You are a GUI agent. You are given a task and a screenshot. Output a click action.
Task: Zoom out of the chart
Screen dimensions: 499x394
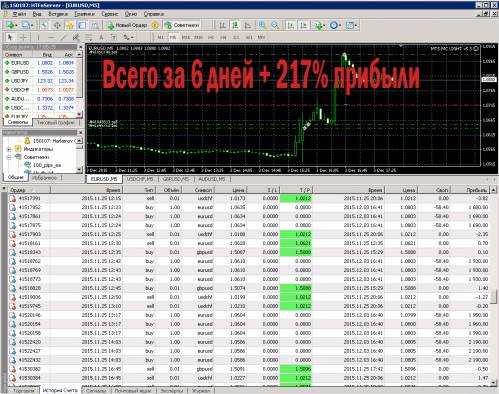click(275, 25)
